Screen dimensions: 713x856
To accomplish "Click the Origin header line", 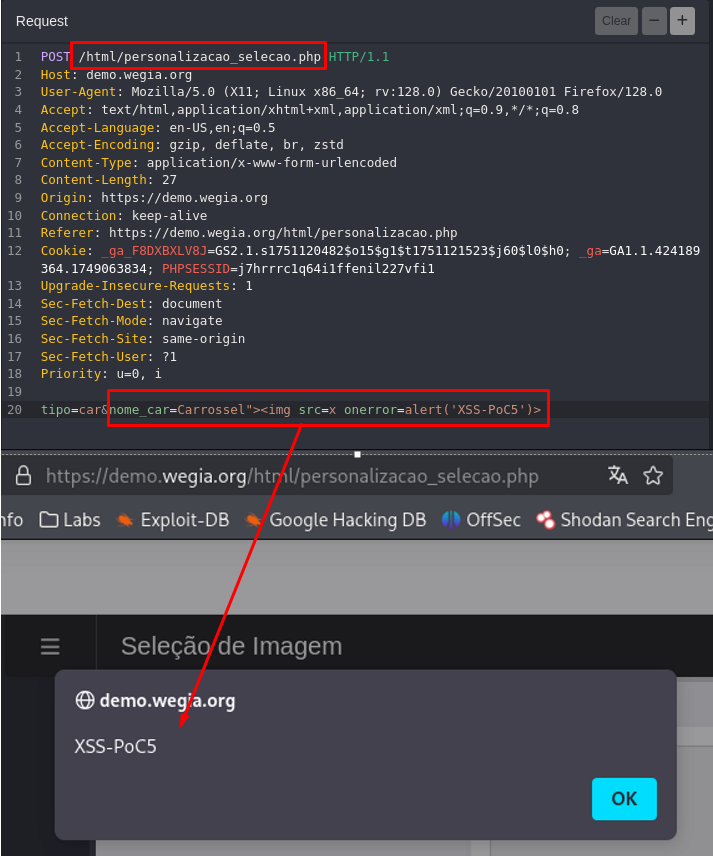I will 154,198.
